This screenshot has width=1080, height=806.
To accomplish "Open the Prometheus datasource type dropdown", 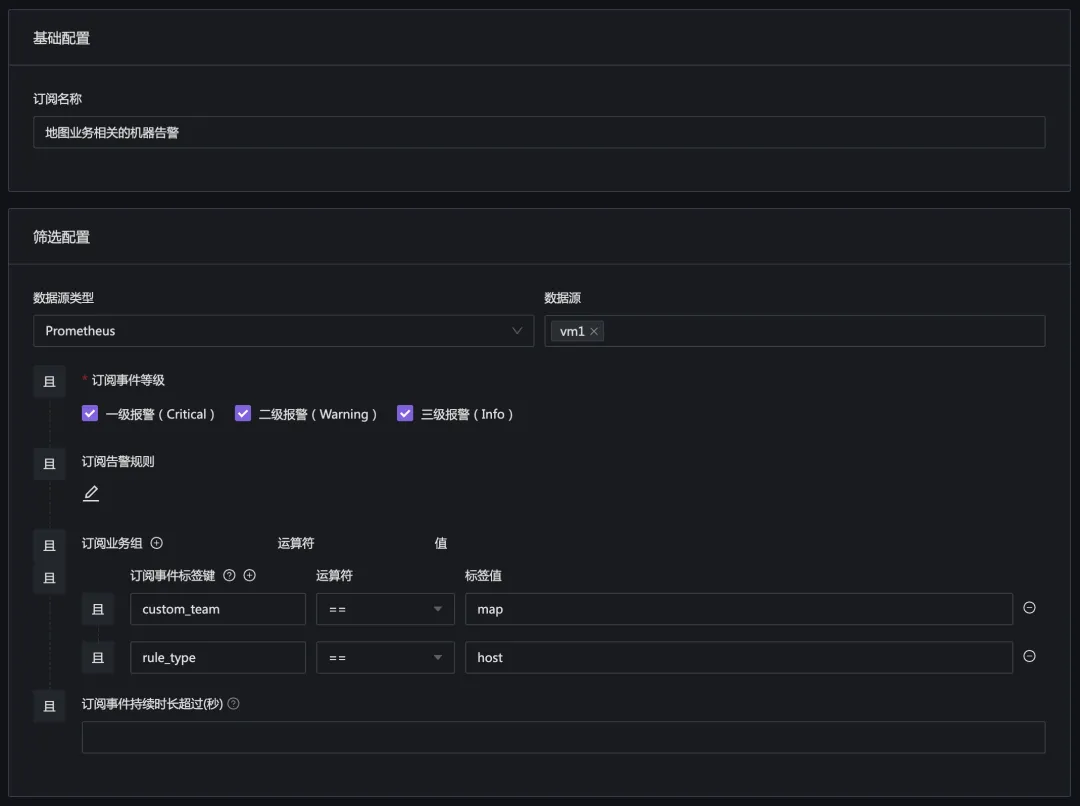I will tap(284, 331).
